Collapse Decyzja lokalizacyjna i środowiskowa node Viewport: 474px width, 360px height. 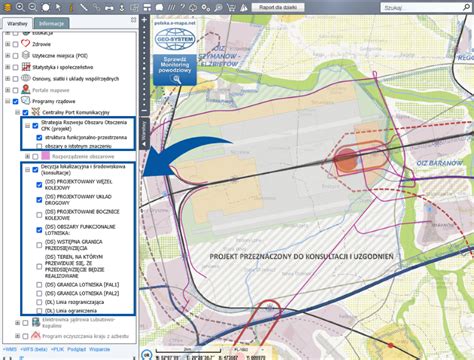tap(27, 170)
